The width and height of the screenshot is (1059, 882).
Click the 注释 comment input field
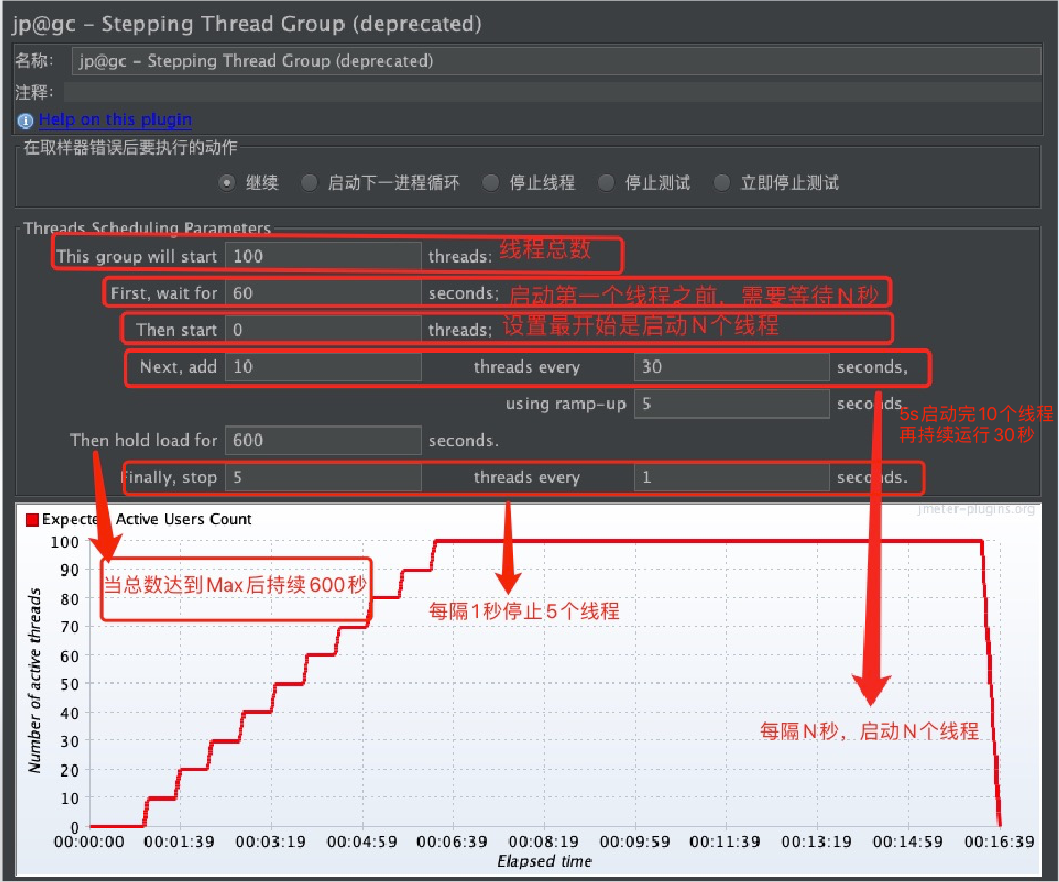(552, 92)
